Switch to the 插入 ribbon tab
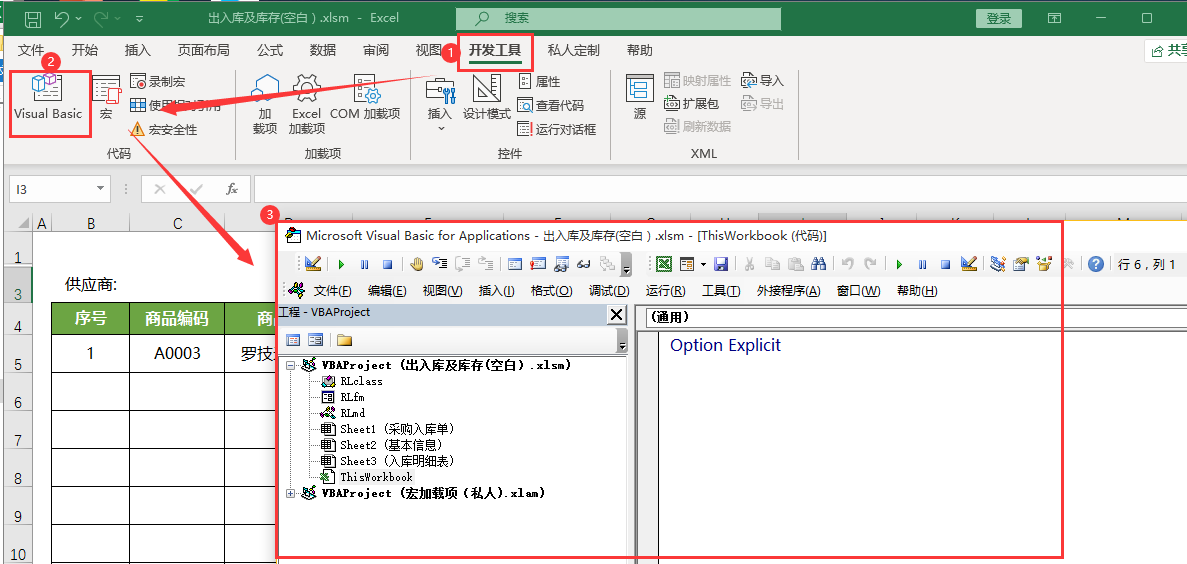The image size is (1187, 564). (x=138, y=50)
